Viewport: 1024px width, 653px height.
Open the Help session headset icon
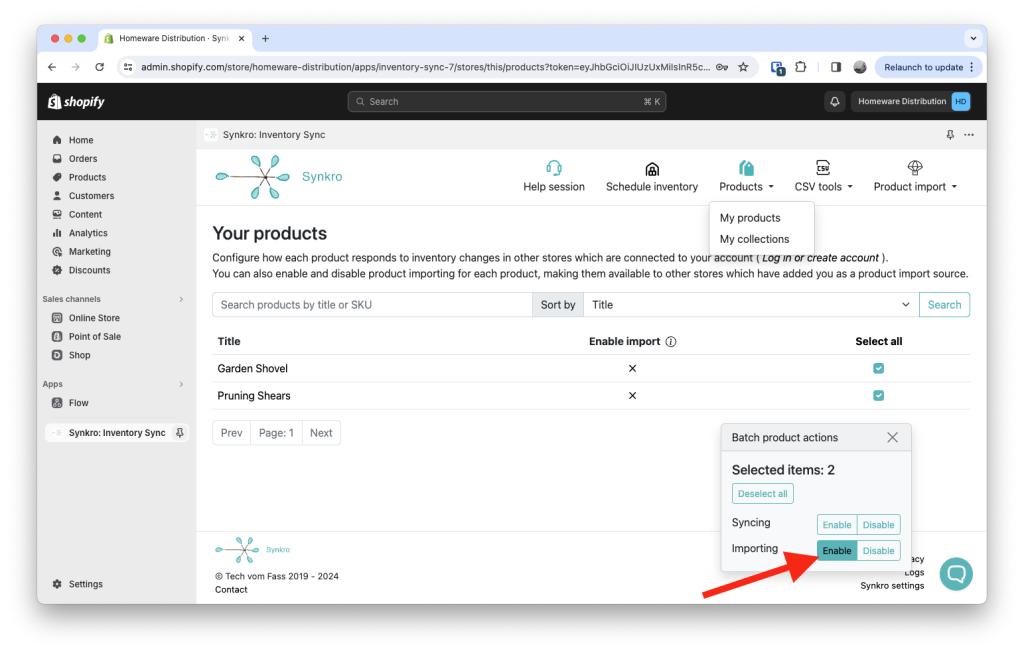(x=554, y=168)
